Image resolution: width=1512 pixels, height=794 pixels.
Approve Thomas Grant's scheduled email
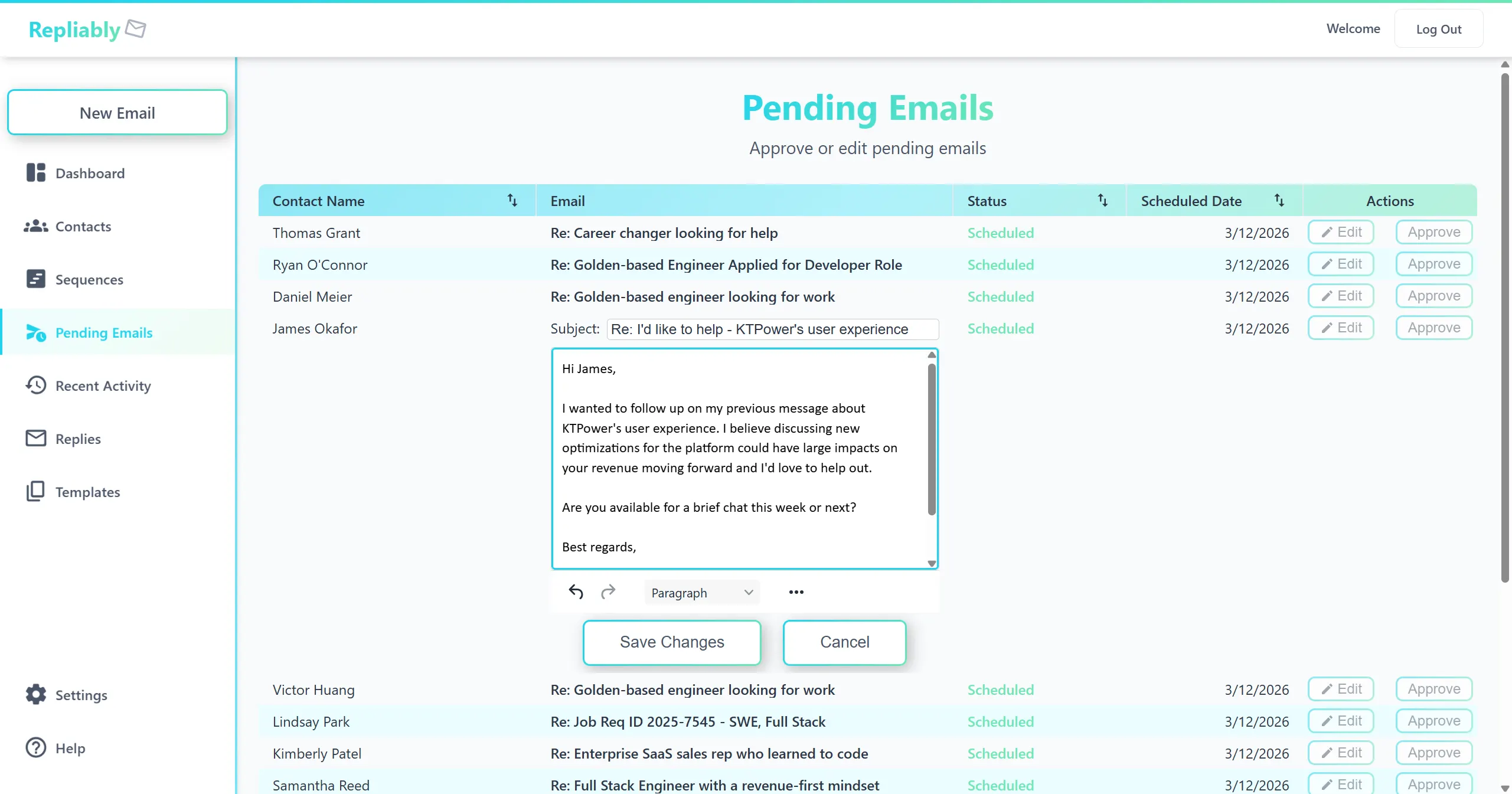tap(1433, 232)
